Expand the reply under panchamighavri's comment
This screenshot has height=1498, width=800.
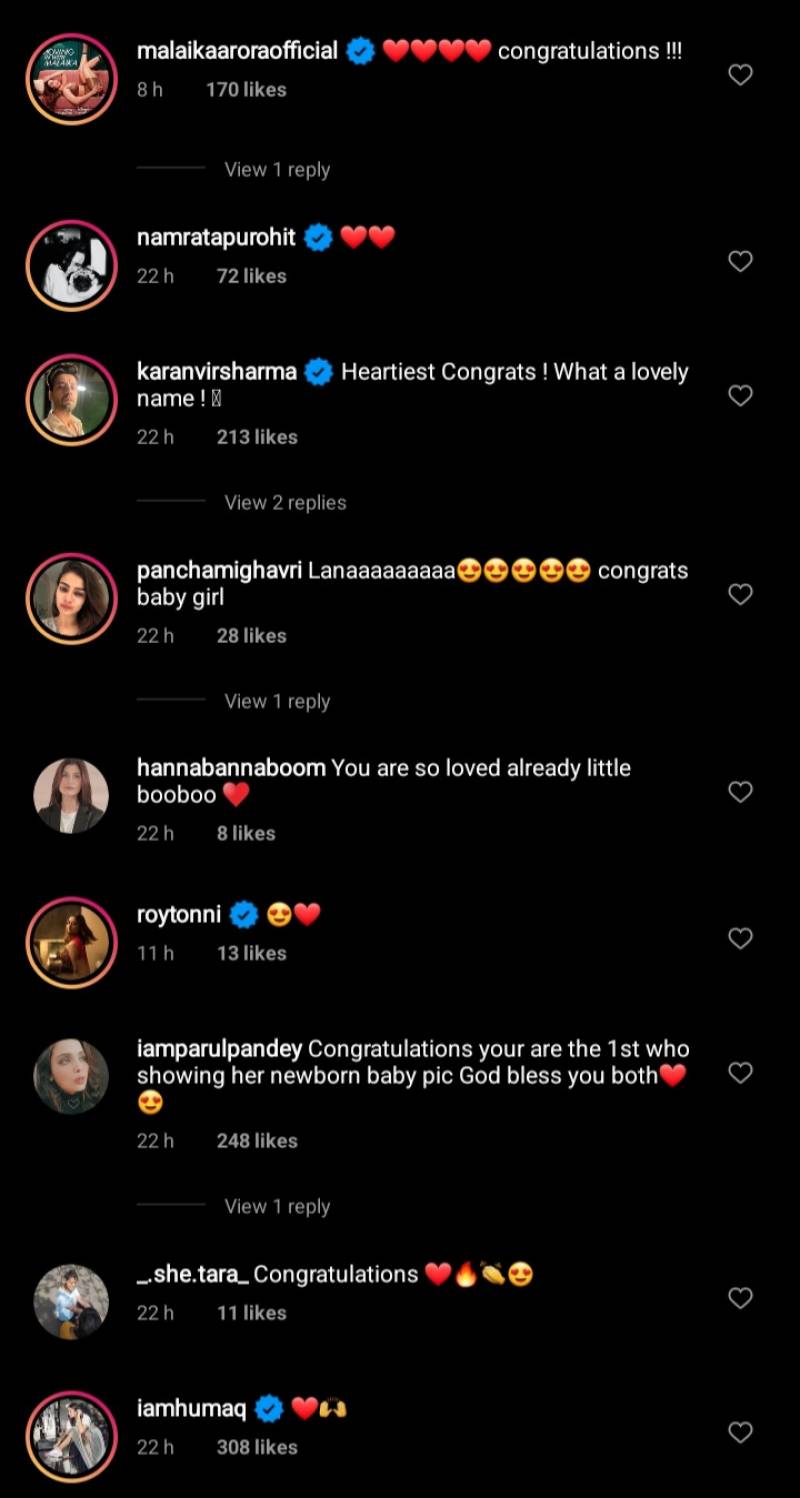(277, 702)
